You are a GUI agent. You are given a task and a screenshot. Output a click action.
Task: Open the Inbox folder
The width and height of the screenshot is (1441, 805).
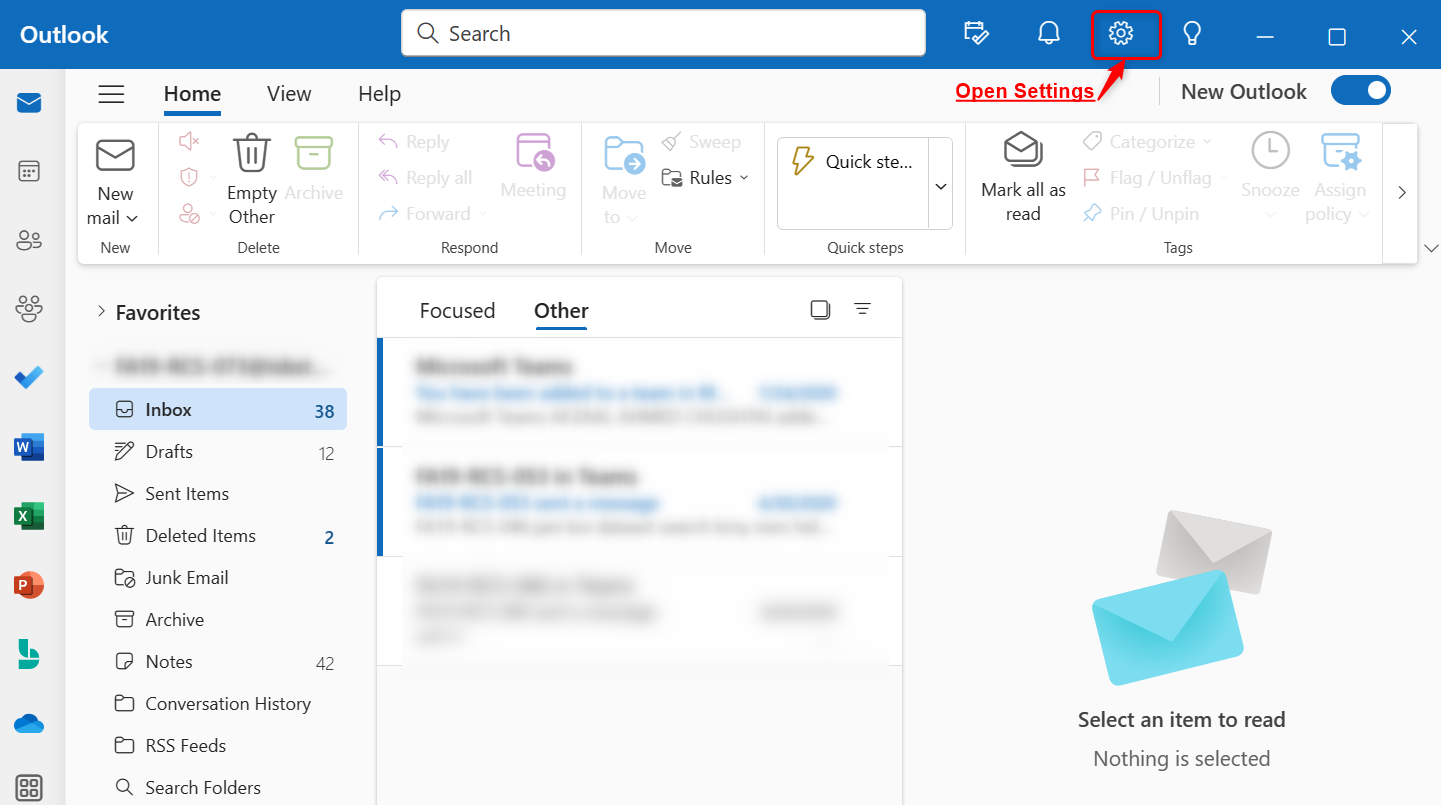(218, 409)
